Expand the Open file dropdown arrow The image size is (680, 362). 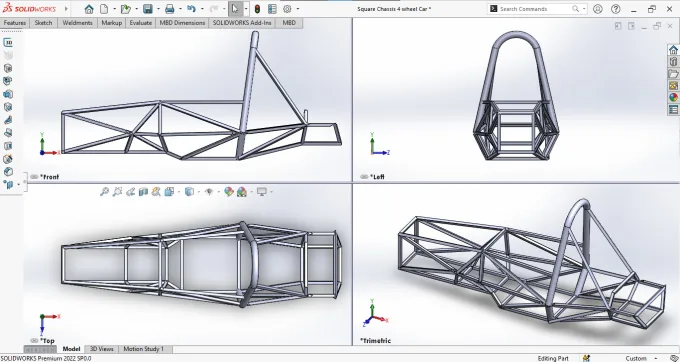[137, 9]
